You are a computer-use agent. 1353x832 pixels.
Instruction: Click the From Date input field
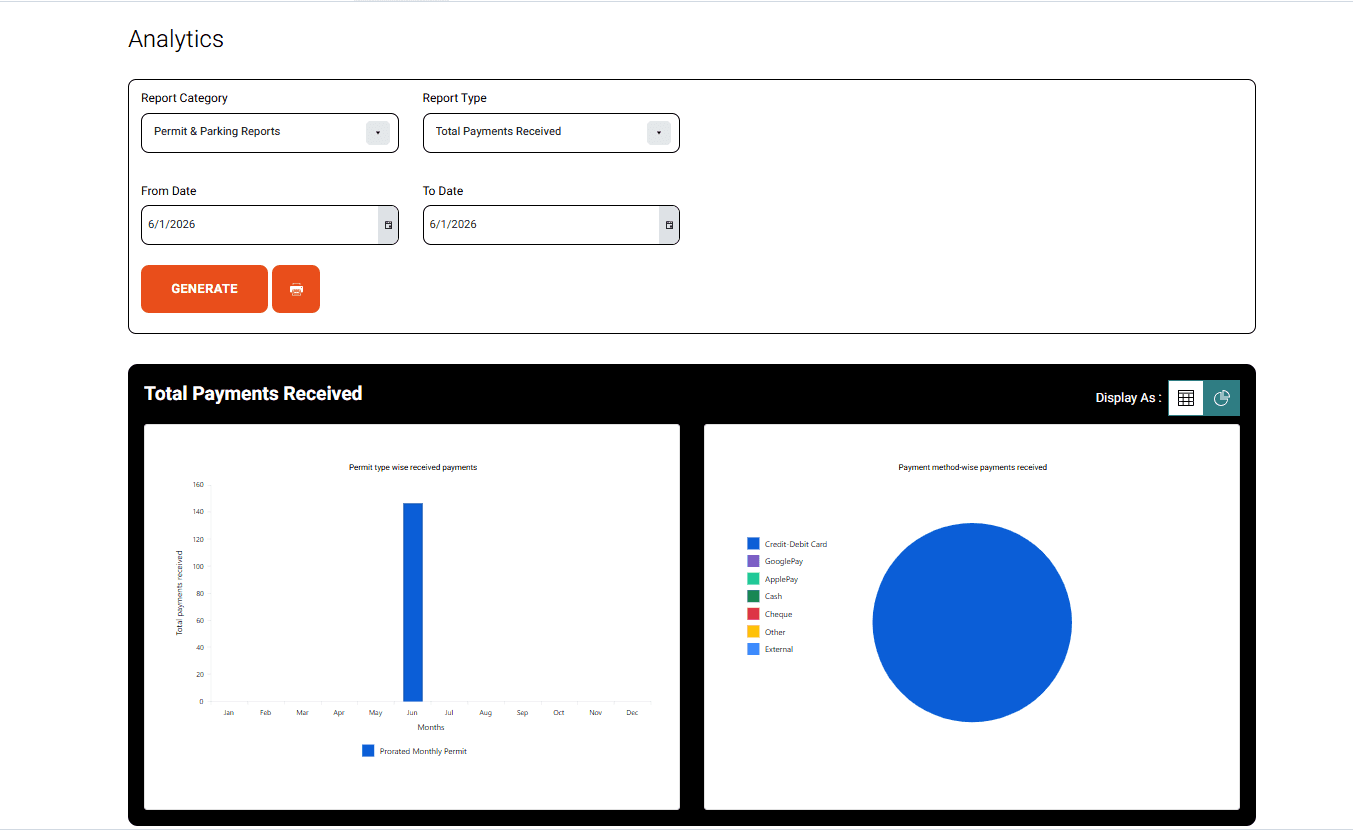(x=260, y=225)
